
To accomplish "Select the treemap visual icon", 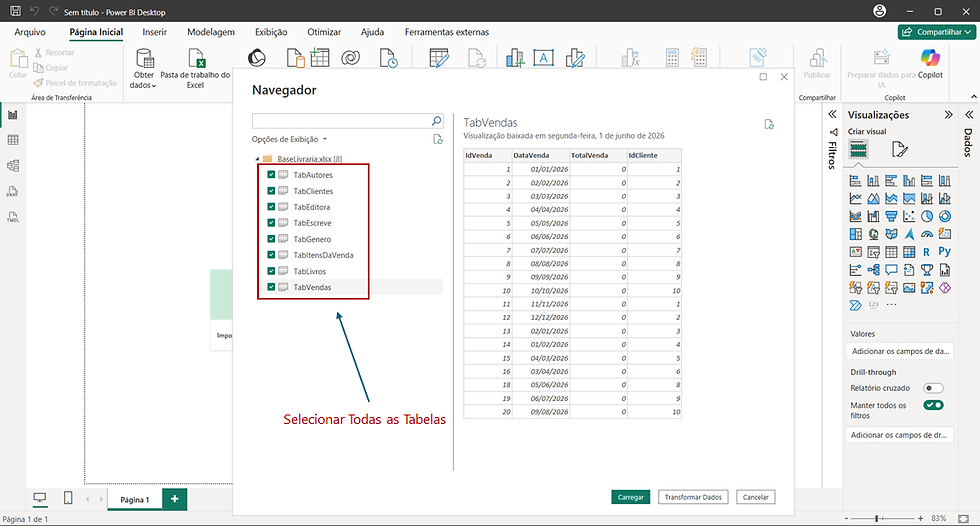I will click(x=856, y=234).
